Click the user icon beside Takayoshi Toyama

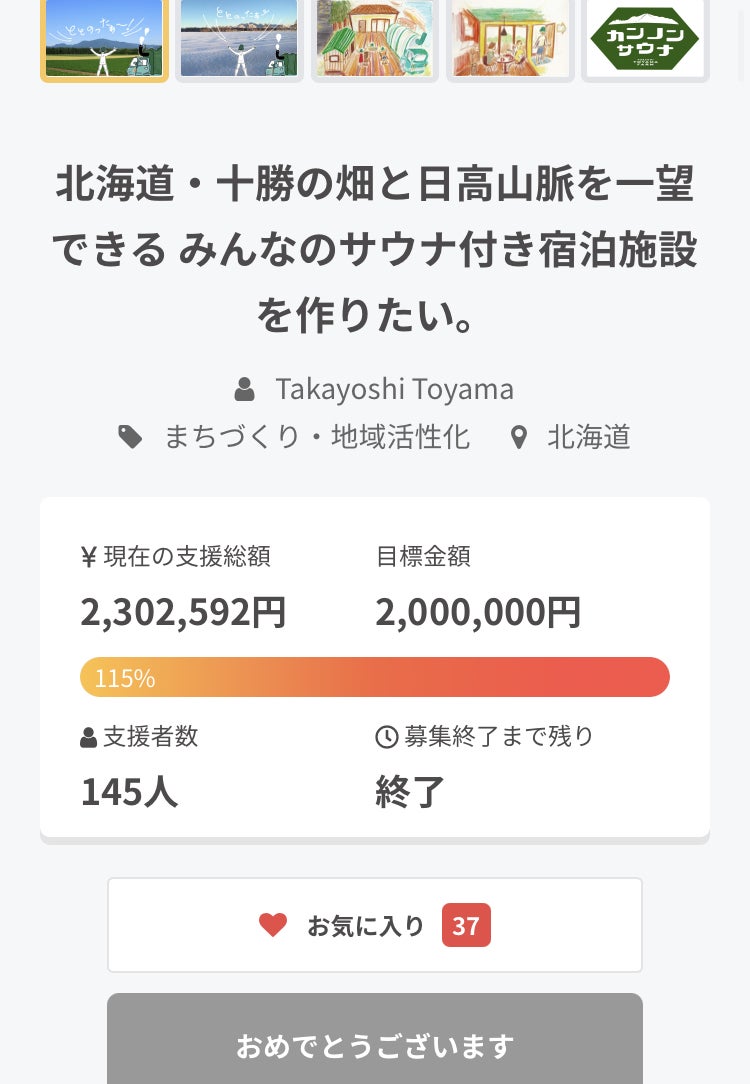244,388
